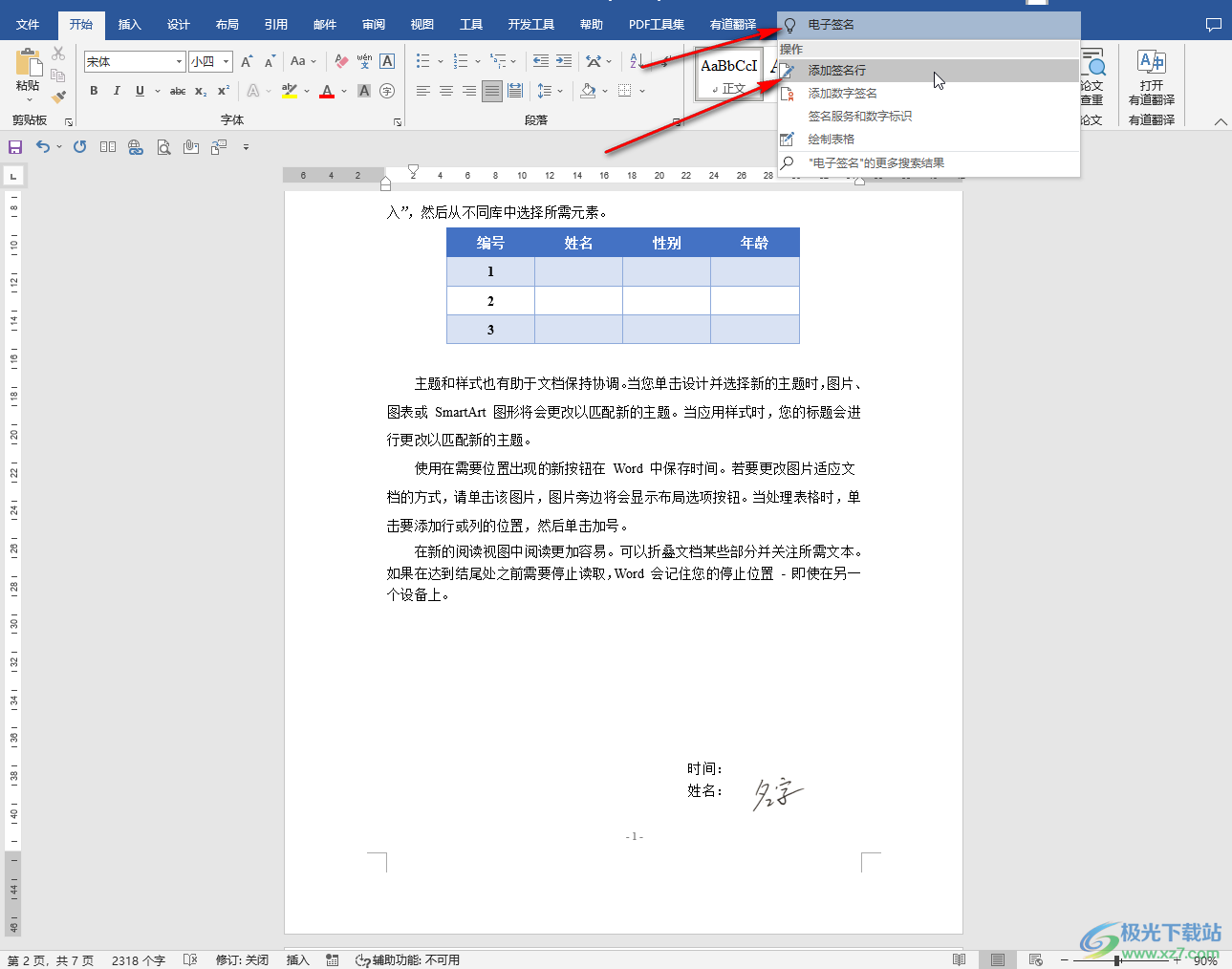
Task: Decrease paragraph indent
Action: 541,61
